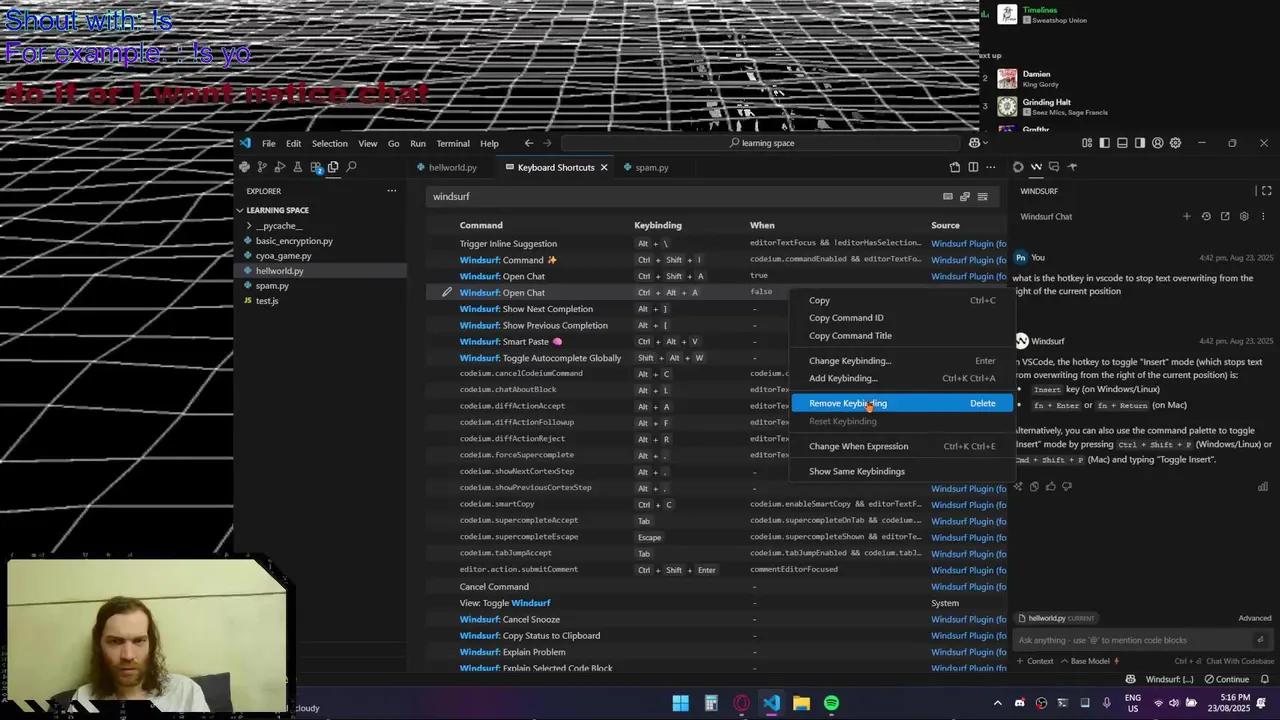The image size is (1280, 720).
Task: Choose Remove Keybinding from context menu
Action: pos(902,403)
